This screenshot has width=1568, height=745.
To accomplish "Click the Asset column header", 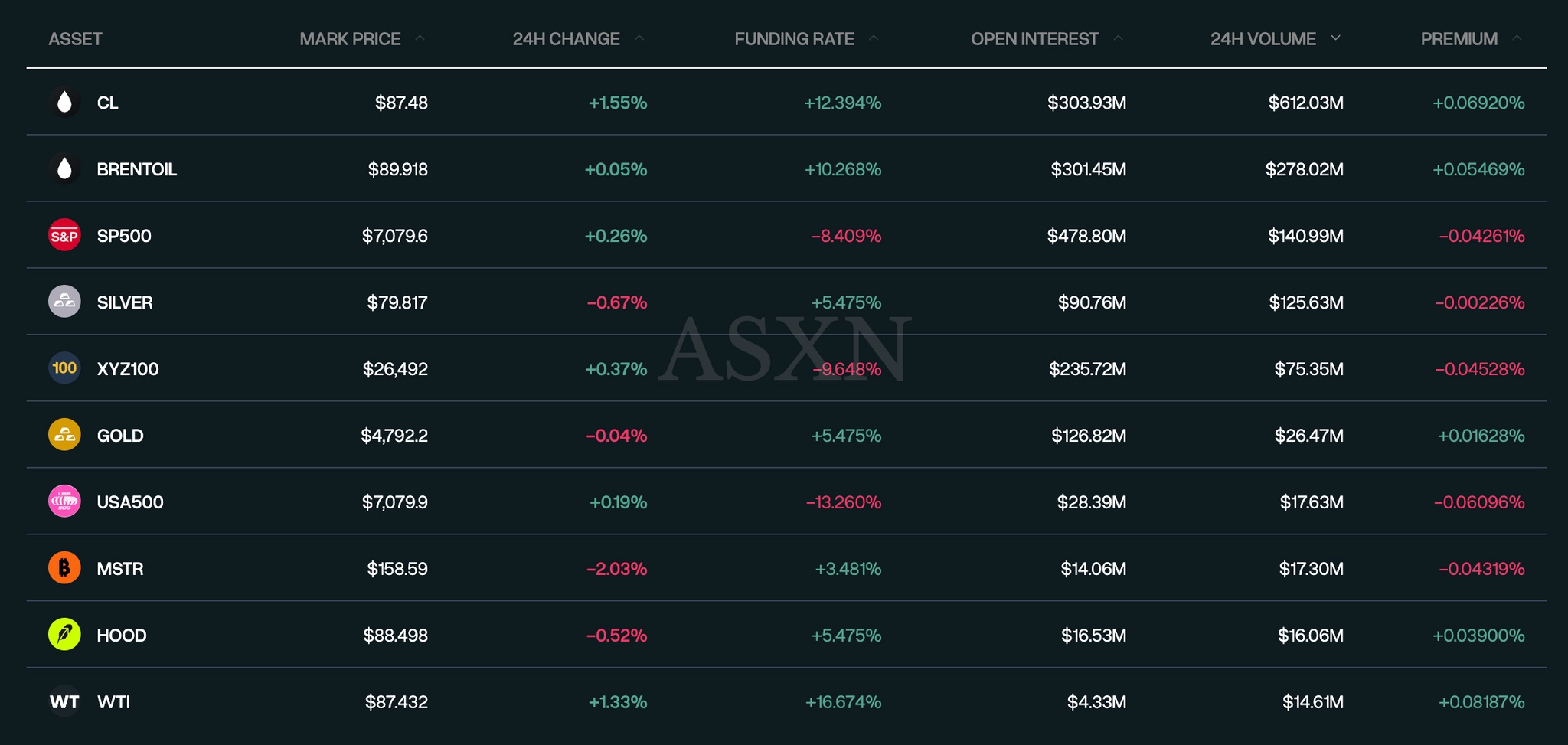I will point(75,39).
